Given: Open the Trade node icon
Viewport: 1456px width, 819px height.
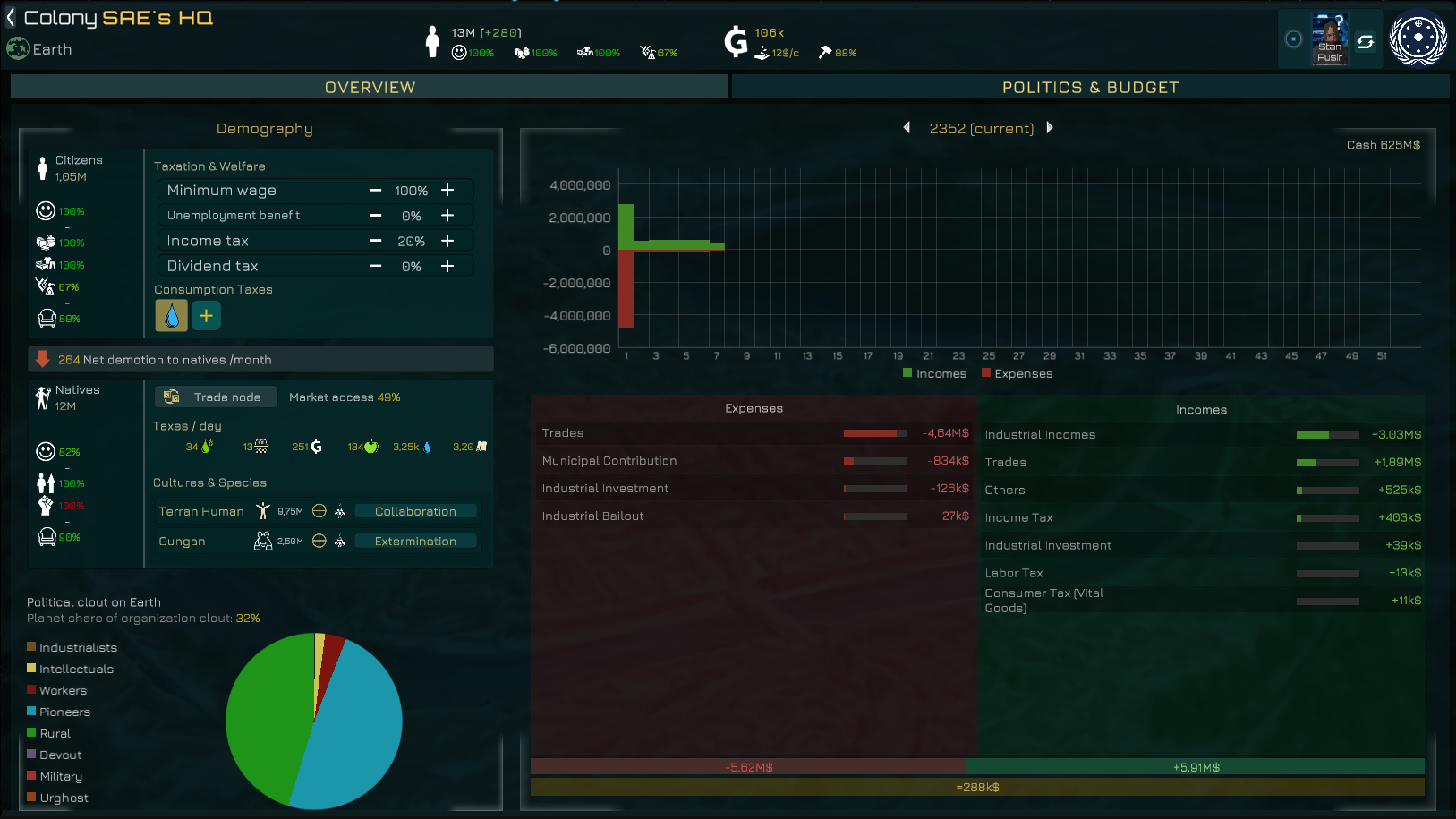Looking at the screenshot, I should click(x=172, y=397).
